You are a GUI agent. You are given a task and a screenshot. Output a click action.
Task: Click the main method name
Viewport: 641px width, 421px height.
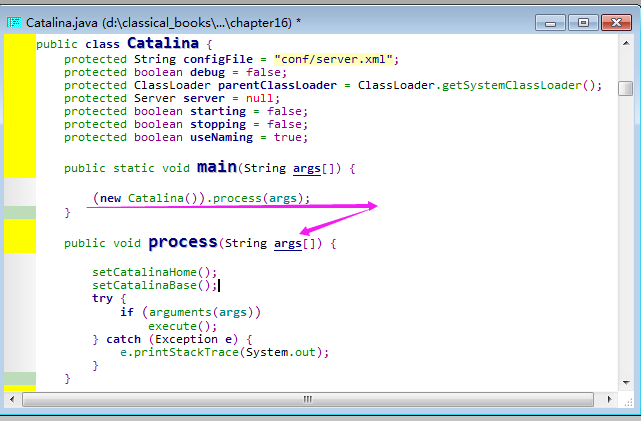coord(217,167)
